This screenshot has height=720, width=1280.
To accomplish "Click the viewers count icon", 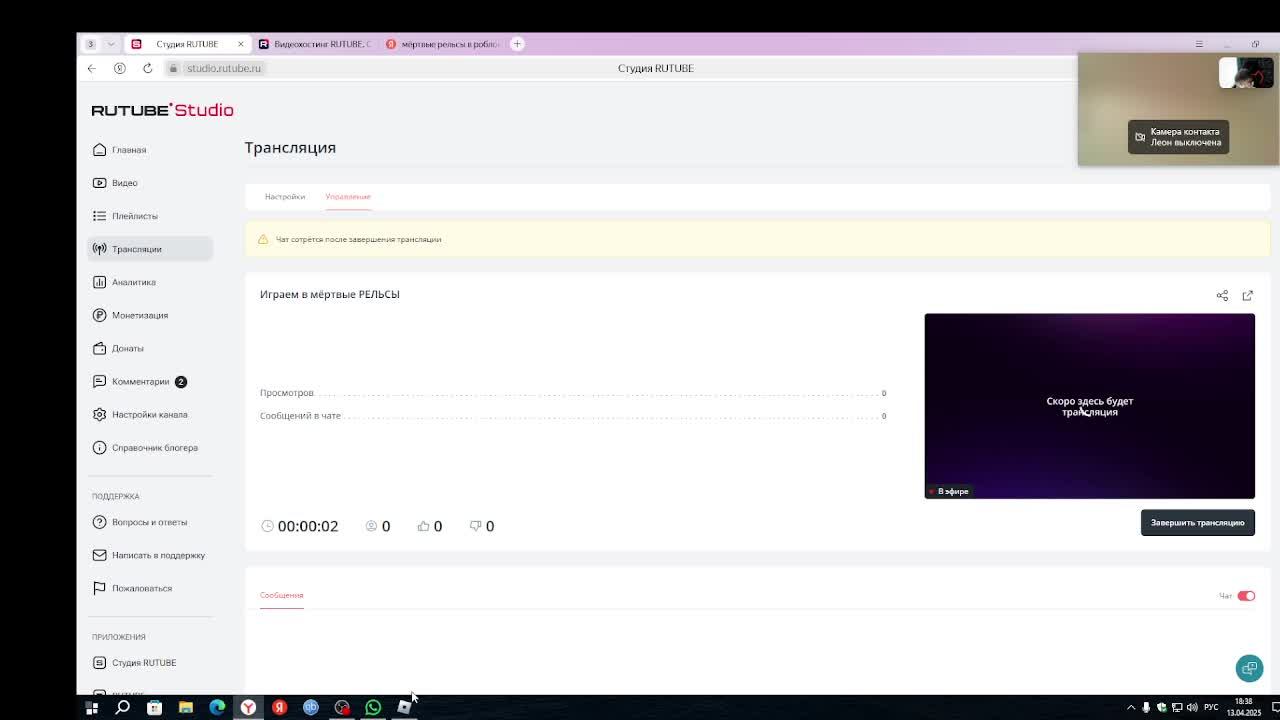I will point(371,526).
